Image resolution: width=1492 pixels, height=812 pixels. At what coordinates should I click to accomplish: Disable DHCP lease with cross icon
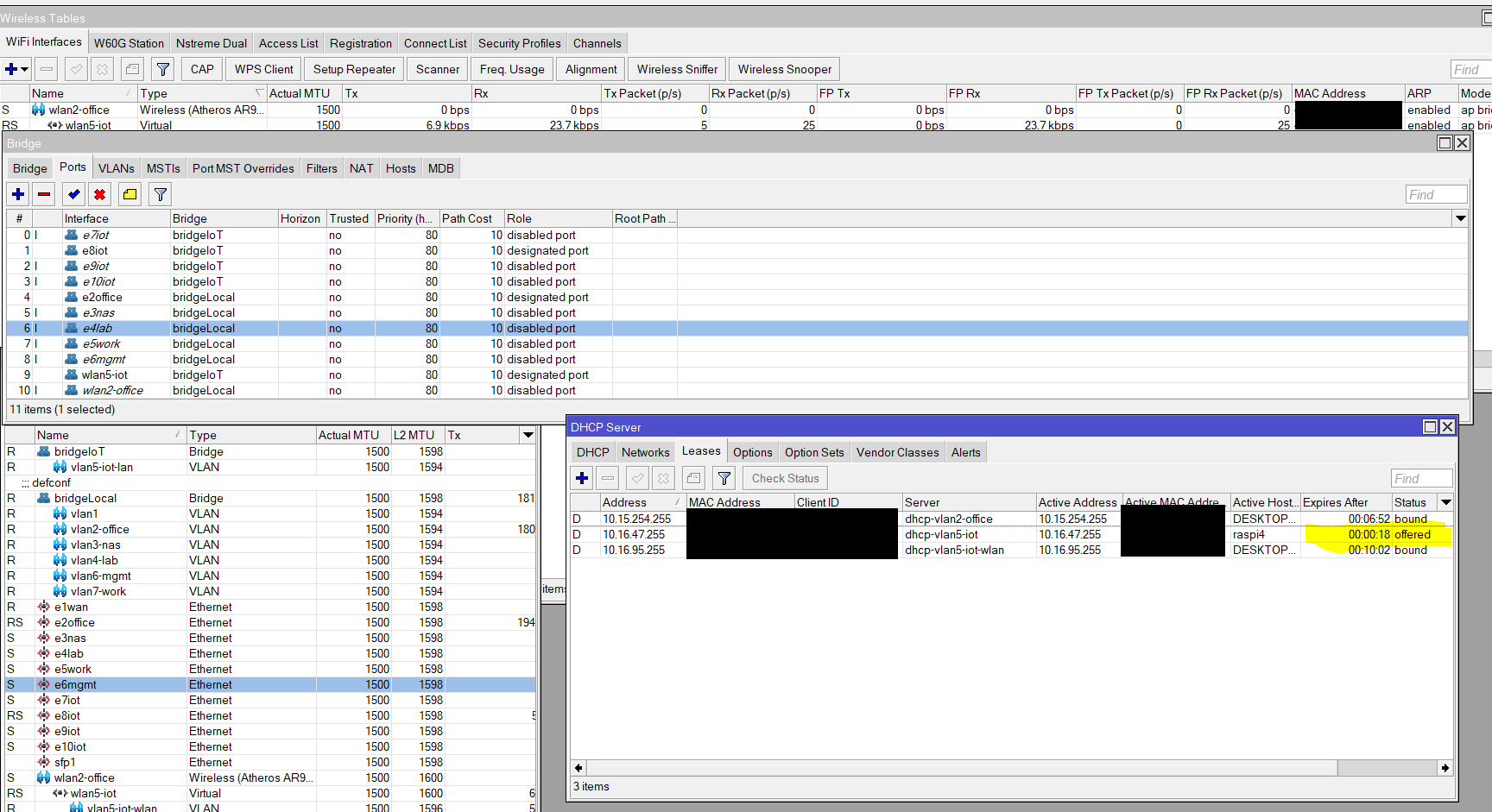pyautogui.click(x=663, y=478)
